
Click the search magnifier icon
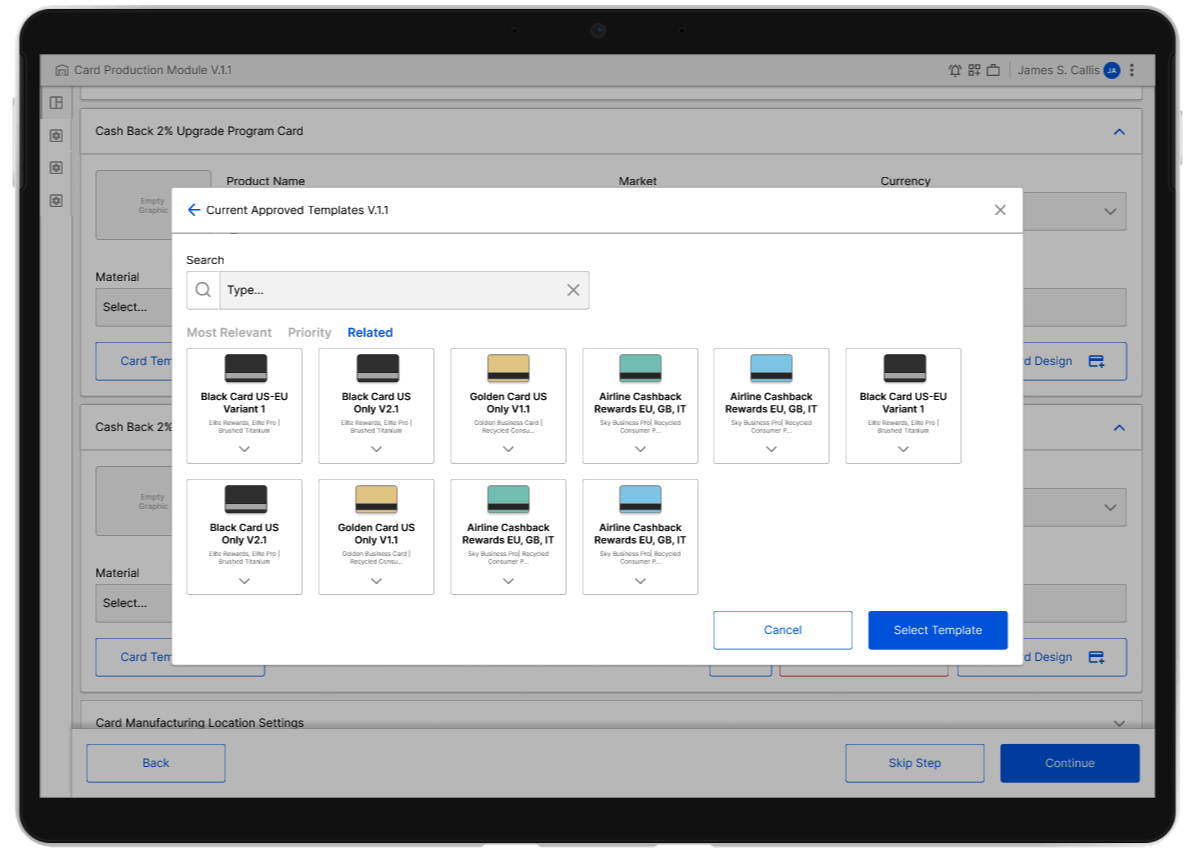(203, 290)
